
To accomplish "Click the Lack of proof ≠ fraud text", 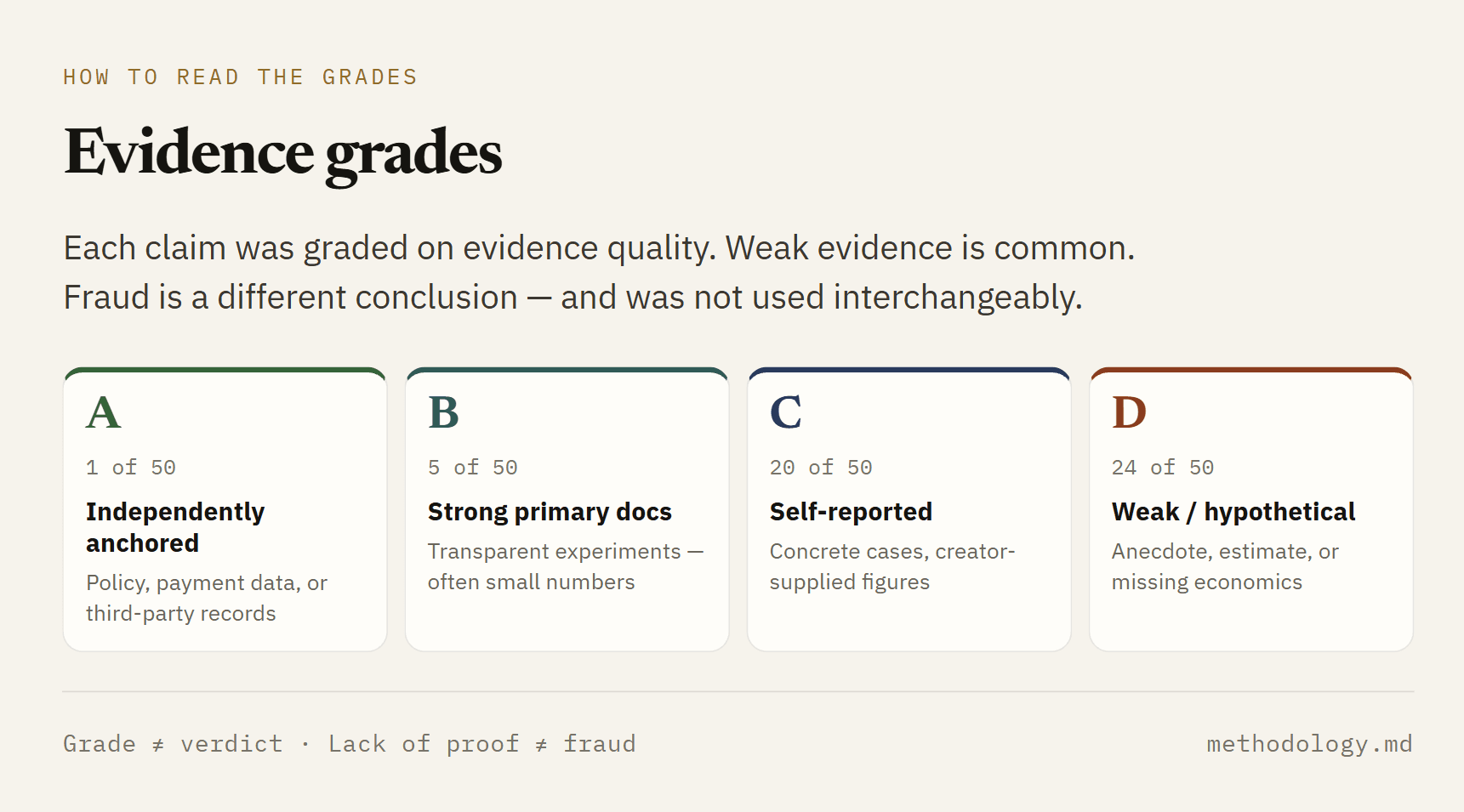I will pos(482,744).
